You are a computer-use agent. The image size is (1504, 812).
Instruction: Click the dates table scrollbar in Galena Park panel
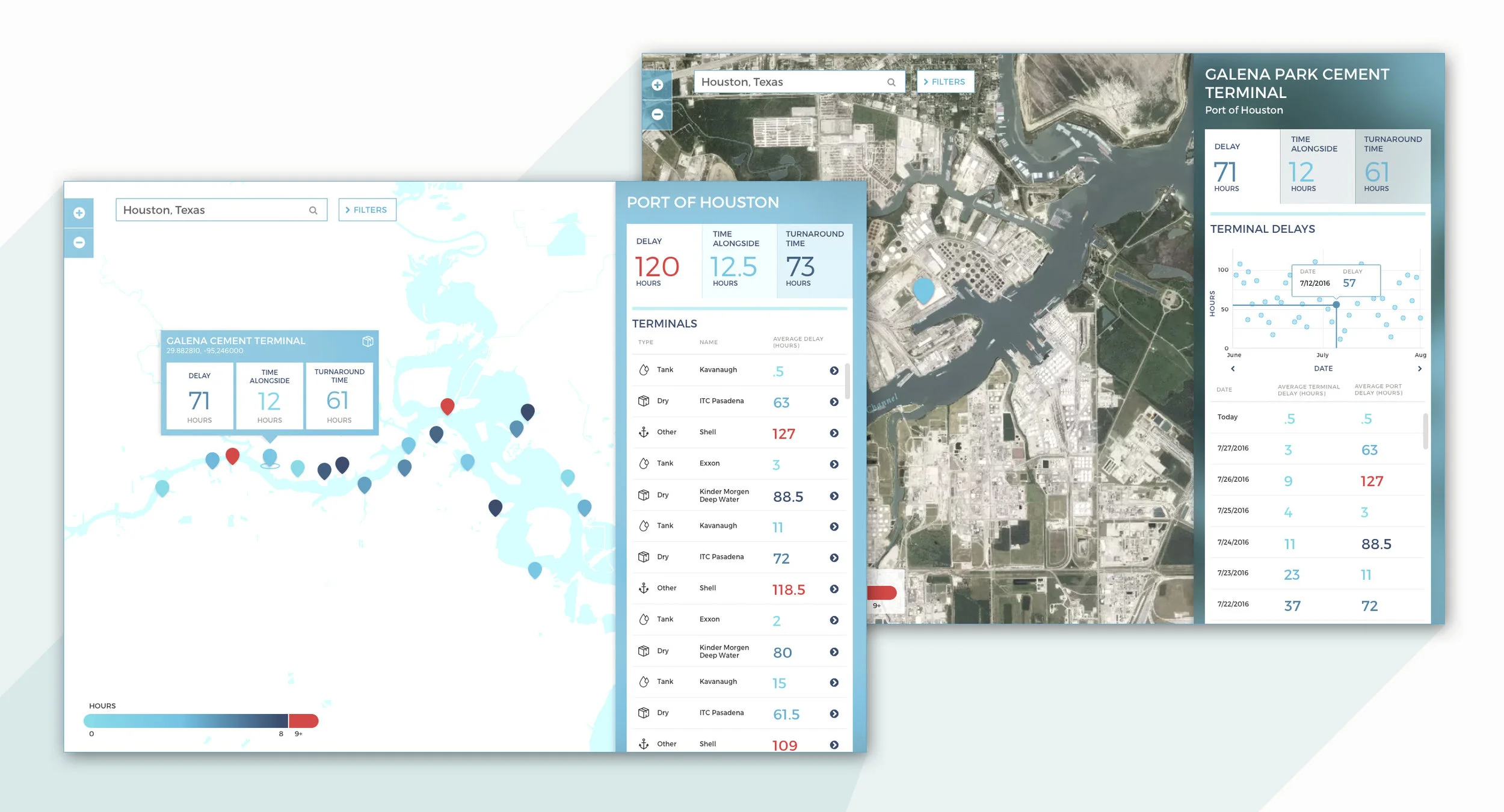pyautogui.click(x=1425, y=431)
